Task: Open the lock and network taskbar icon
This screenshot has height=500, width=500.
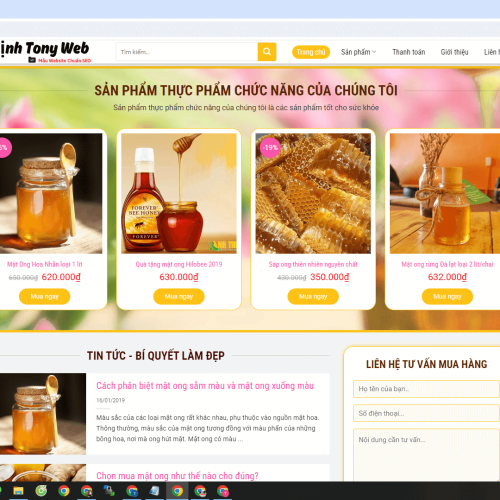Action: 109,491
